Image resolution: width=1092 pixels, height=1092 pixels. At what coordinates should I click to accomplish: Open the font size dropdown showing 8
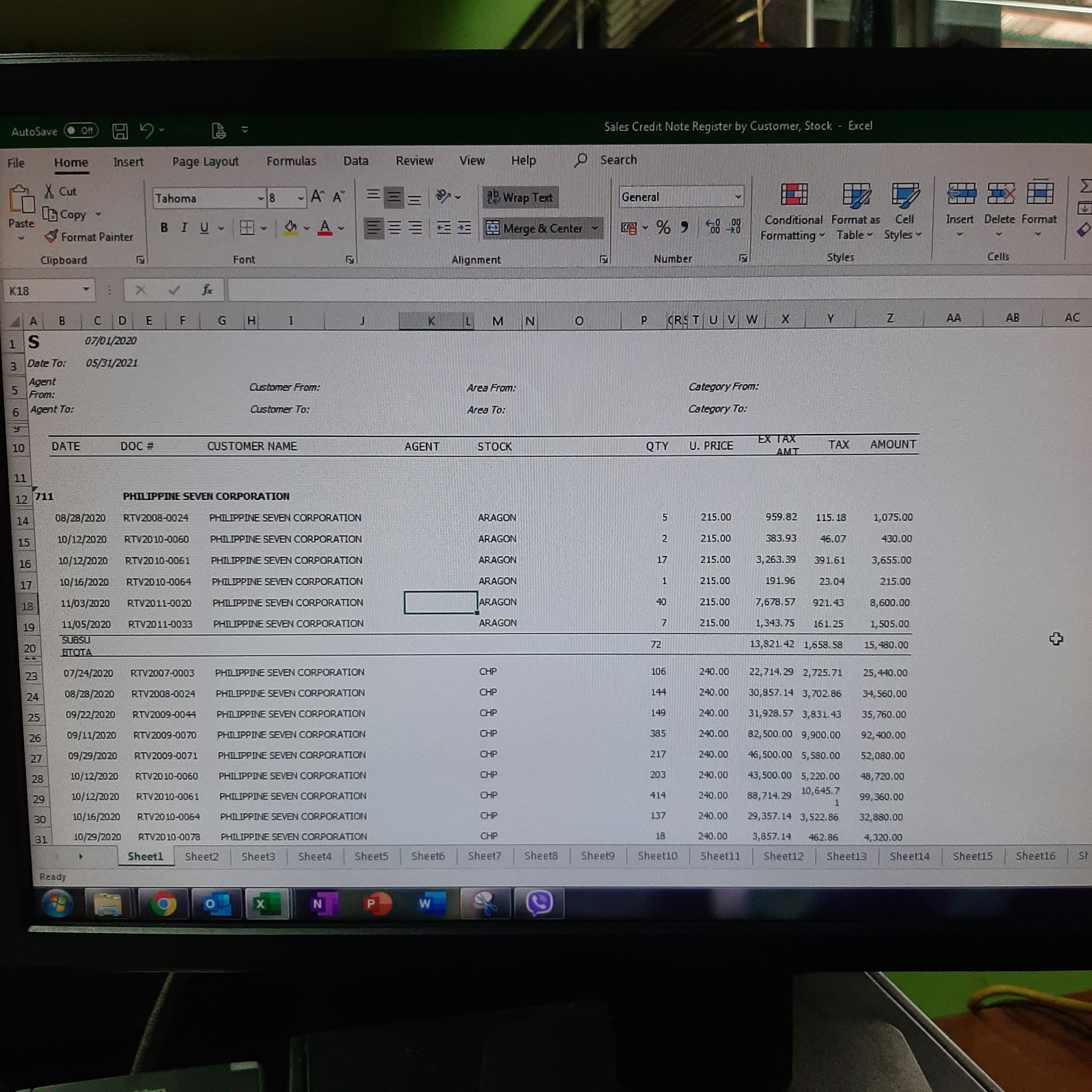(x=300, y=198)
